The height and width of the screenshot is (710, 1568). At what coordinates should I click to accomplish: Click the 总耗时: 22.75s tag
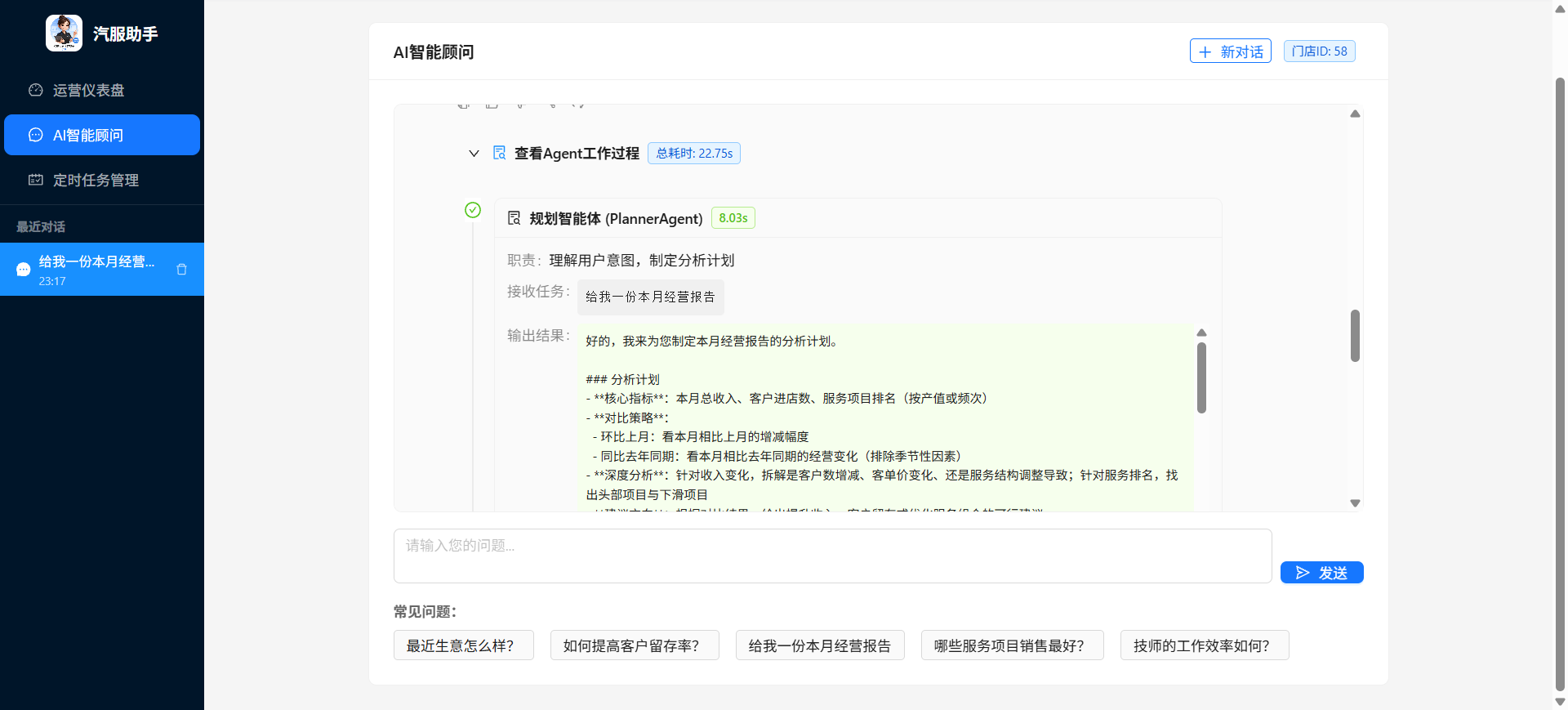click(x=694, y=154)
